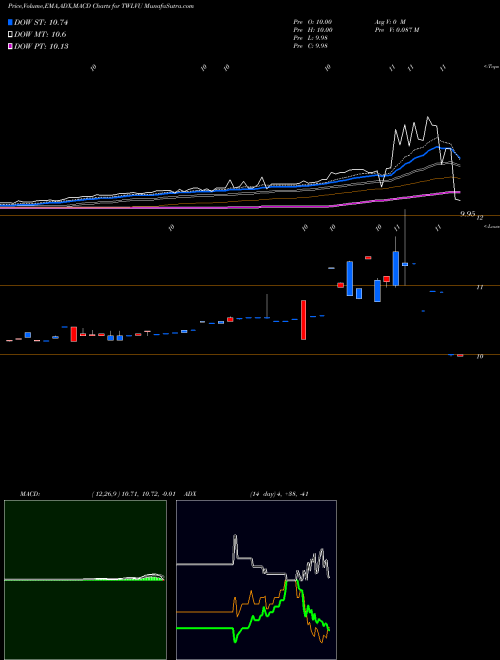Click the magenta long-term EMA line
Screen dimensions: 500x660
379,200
